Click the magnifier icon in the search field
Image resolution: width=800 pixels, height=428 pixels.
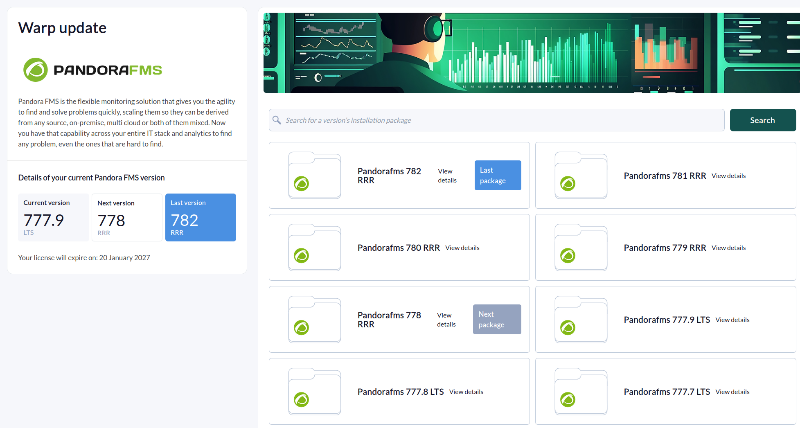pyautogui.click(x=277, y=120)
